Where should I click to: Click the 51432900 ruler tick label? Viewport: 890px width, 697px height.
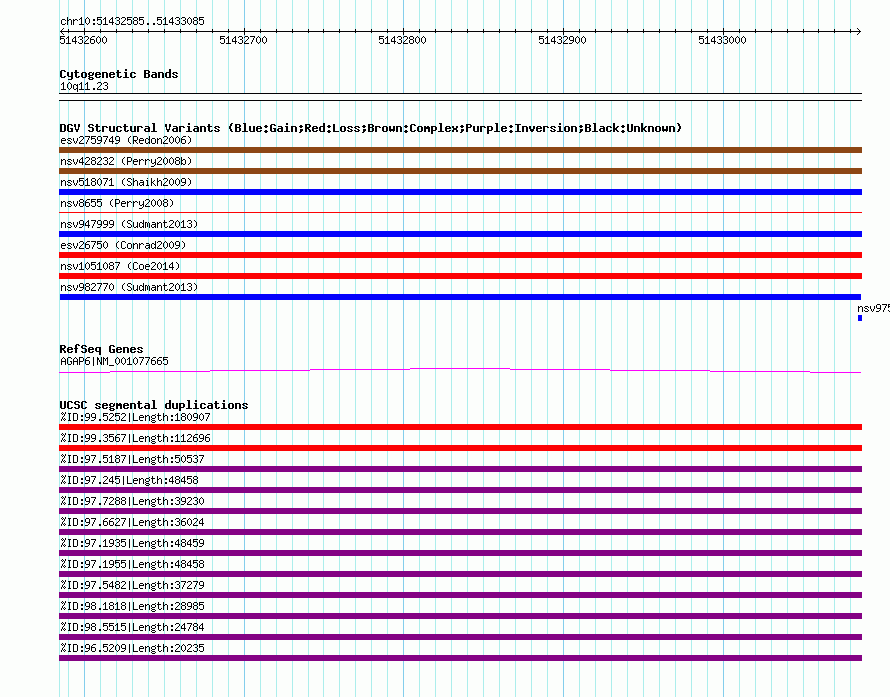tap(562, 40)
